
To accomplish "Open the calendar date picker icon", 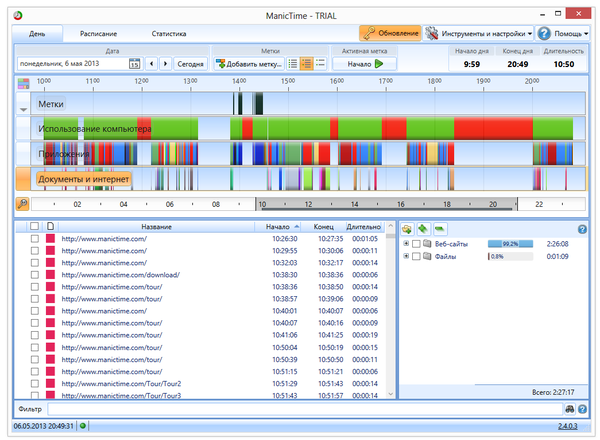I will pyautogui.click(x=134, y=64).
